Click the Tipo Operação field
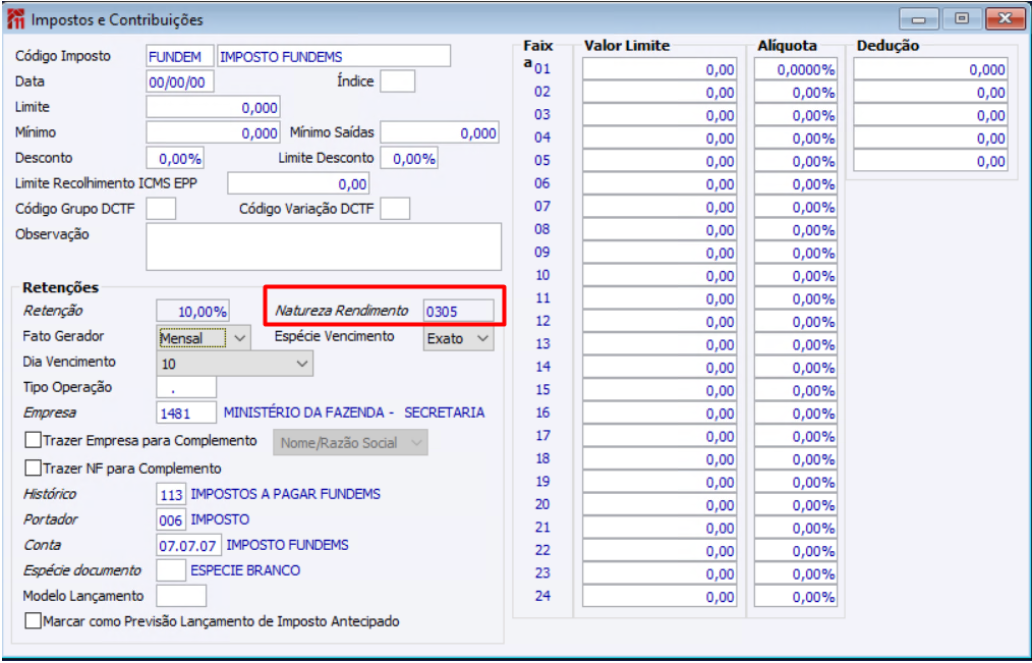The image size is (1032, 663). pyautogui.click(x=186, y=388)
